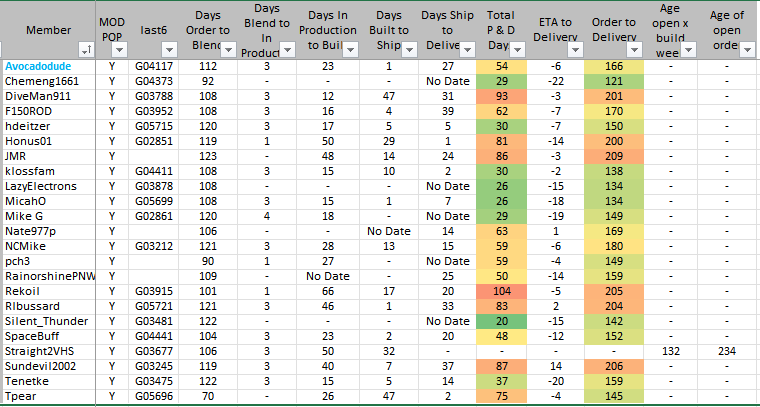760x407 pixels.
Task: Open Order to Delivery filter arrow
Action: click(x=636, y=49)
